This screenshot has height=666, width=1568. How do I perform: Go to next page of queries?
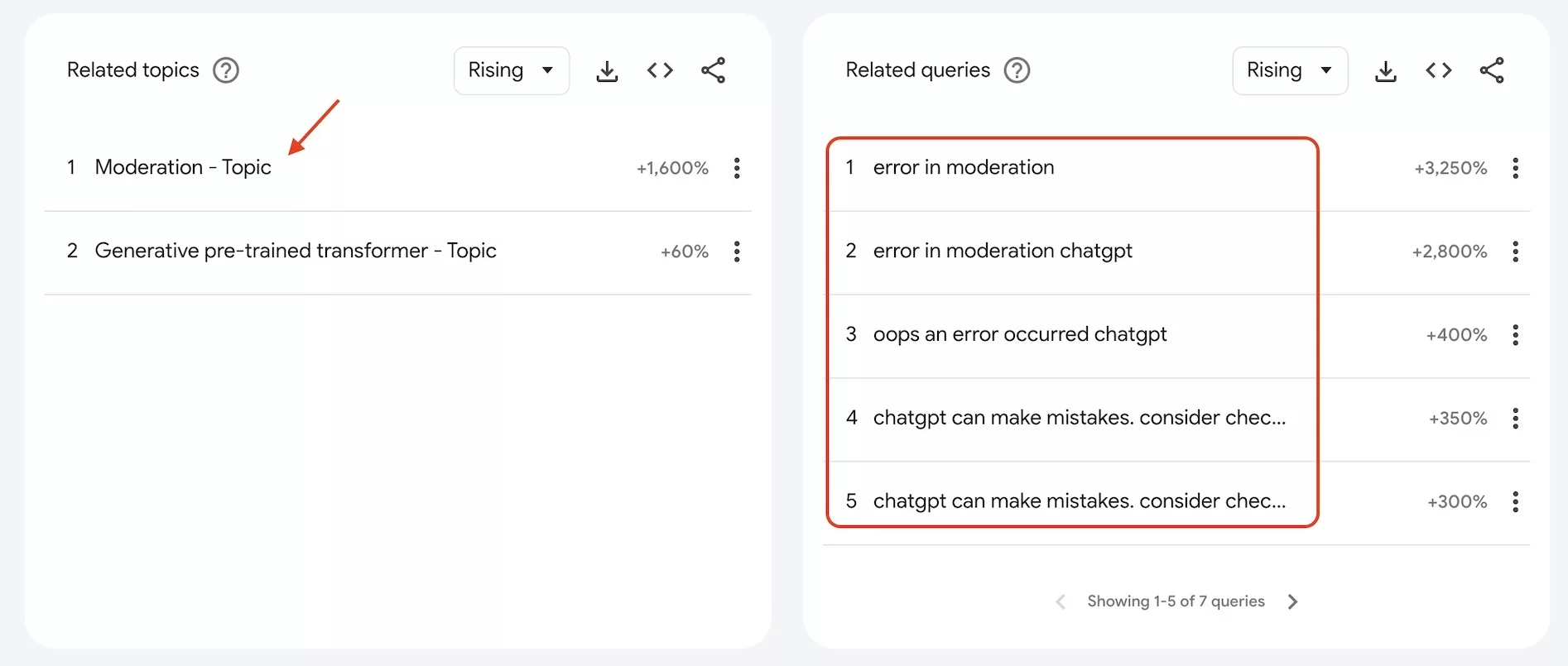[1292, 602]
